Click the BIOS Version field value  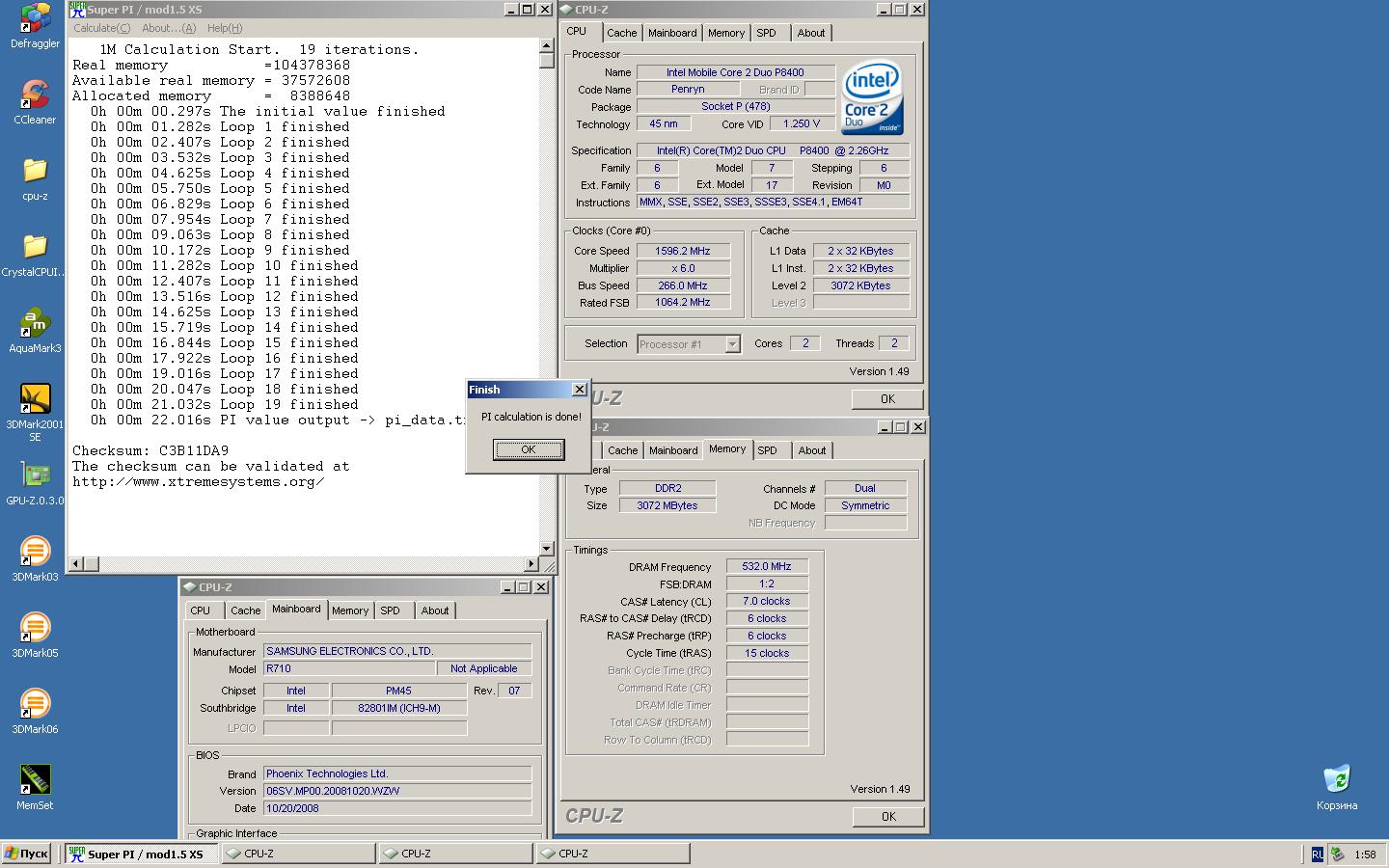tap(397, 791)
